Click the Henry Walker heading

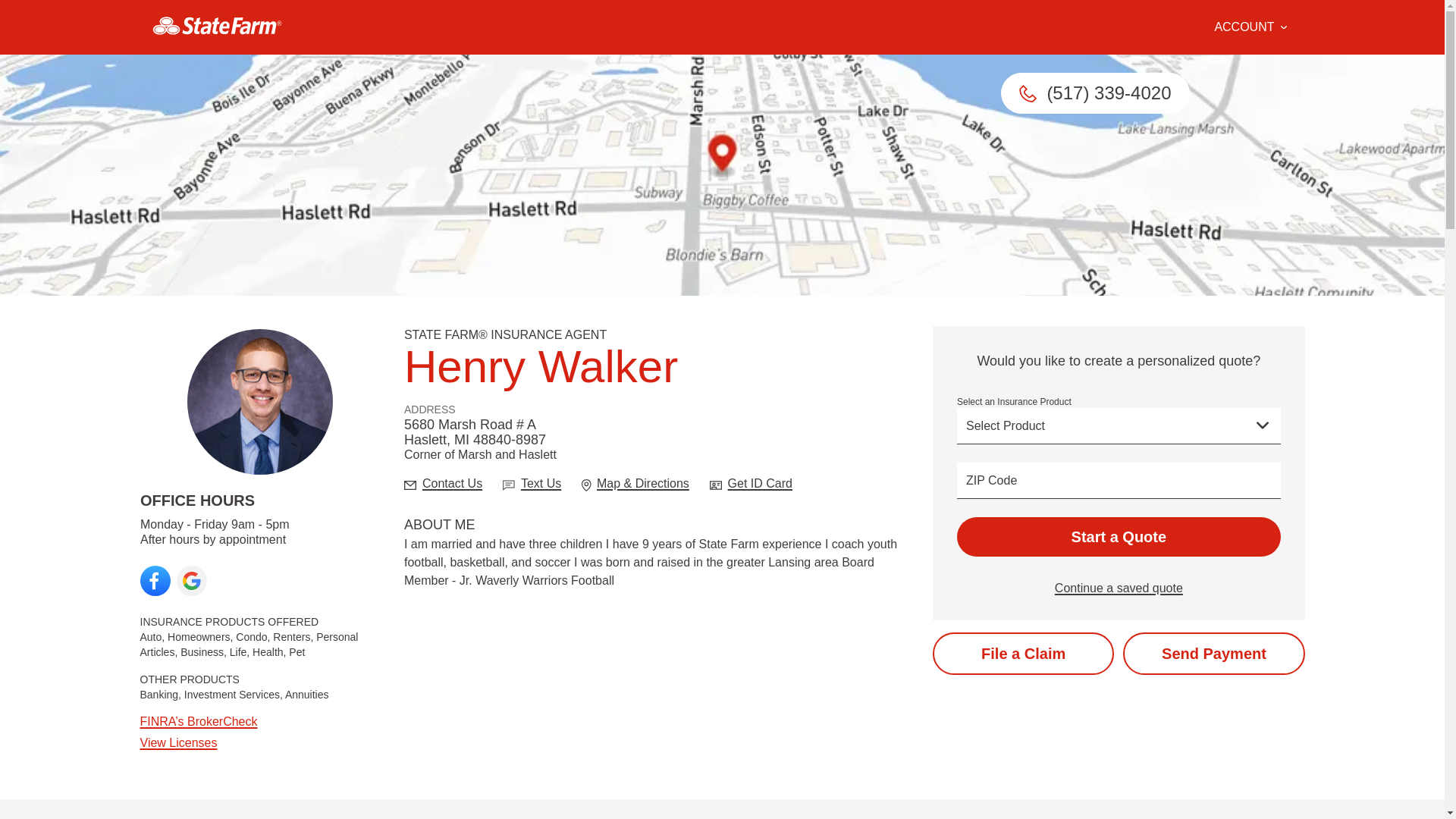[x=541, y=367]
